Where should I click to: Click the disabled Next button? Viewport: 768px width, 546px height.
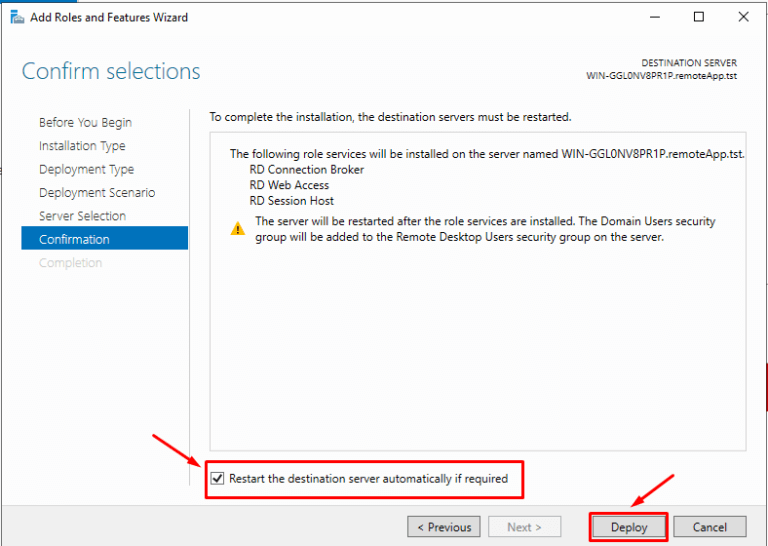(x=524, y=527)
